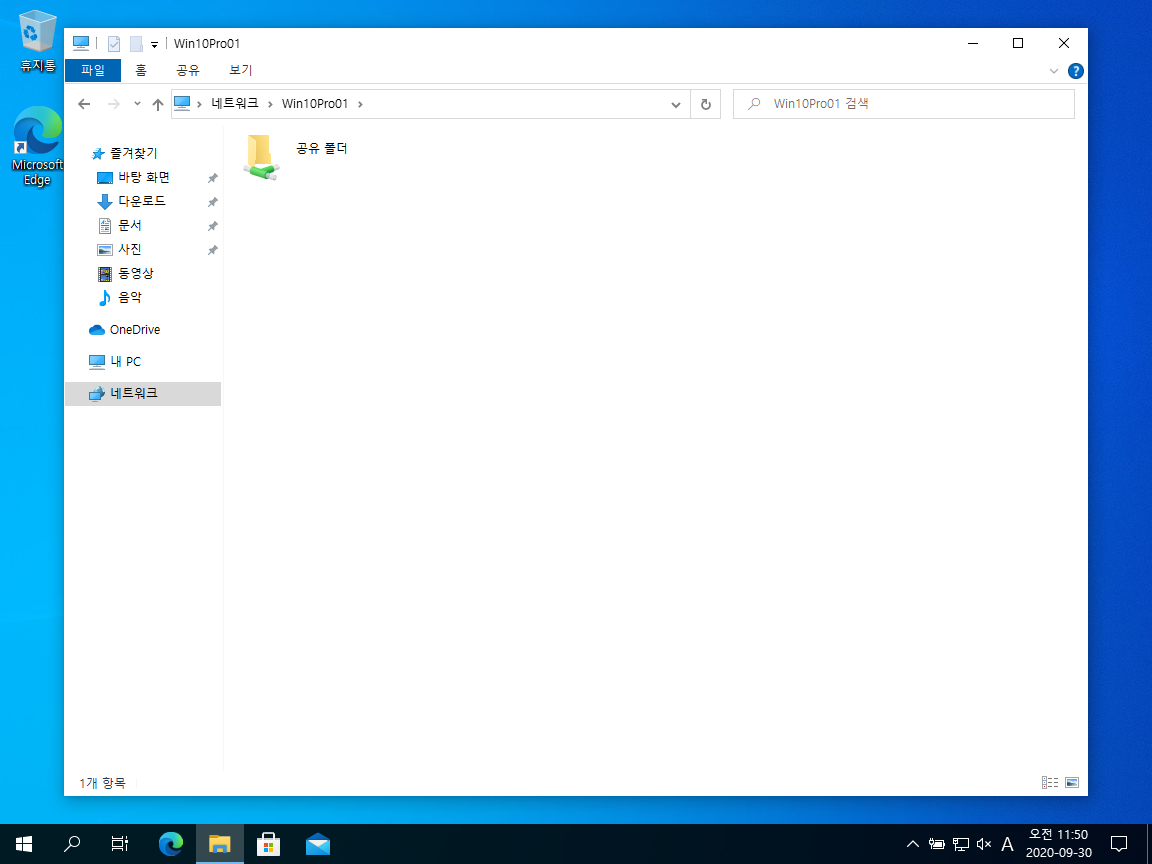Select the Microsoft Edge desktop shortcut
Screen dimensions: 1152x864
point(37,145)
